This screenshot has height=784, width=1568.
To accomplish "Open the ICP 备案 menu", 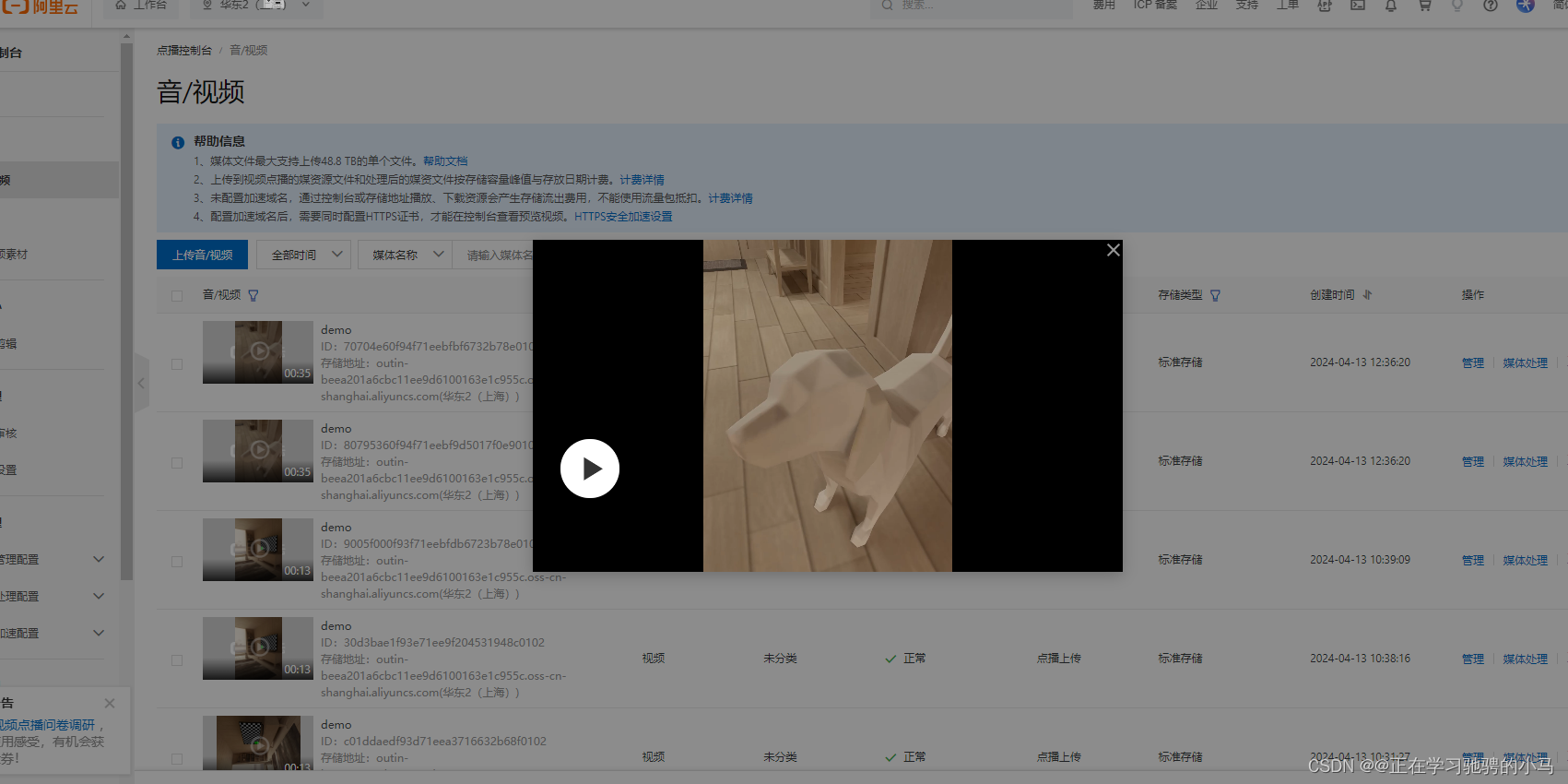I will (x=1155, y=5).
